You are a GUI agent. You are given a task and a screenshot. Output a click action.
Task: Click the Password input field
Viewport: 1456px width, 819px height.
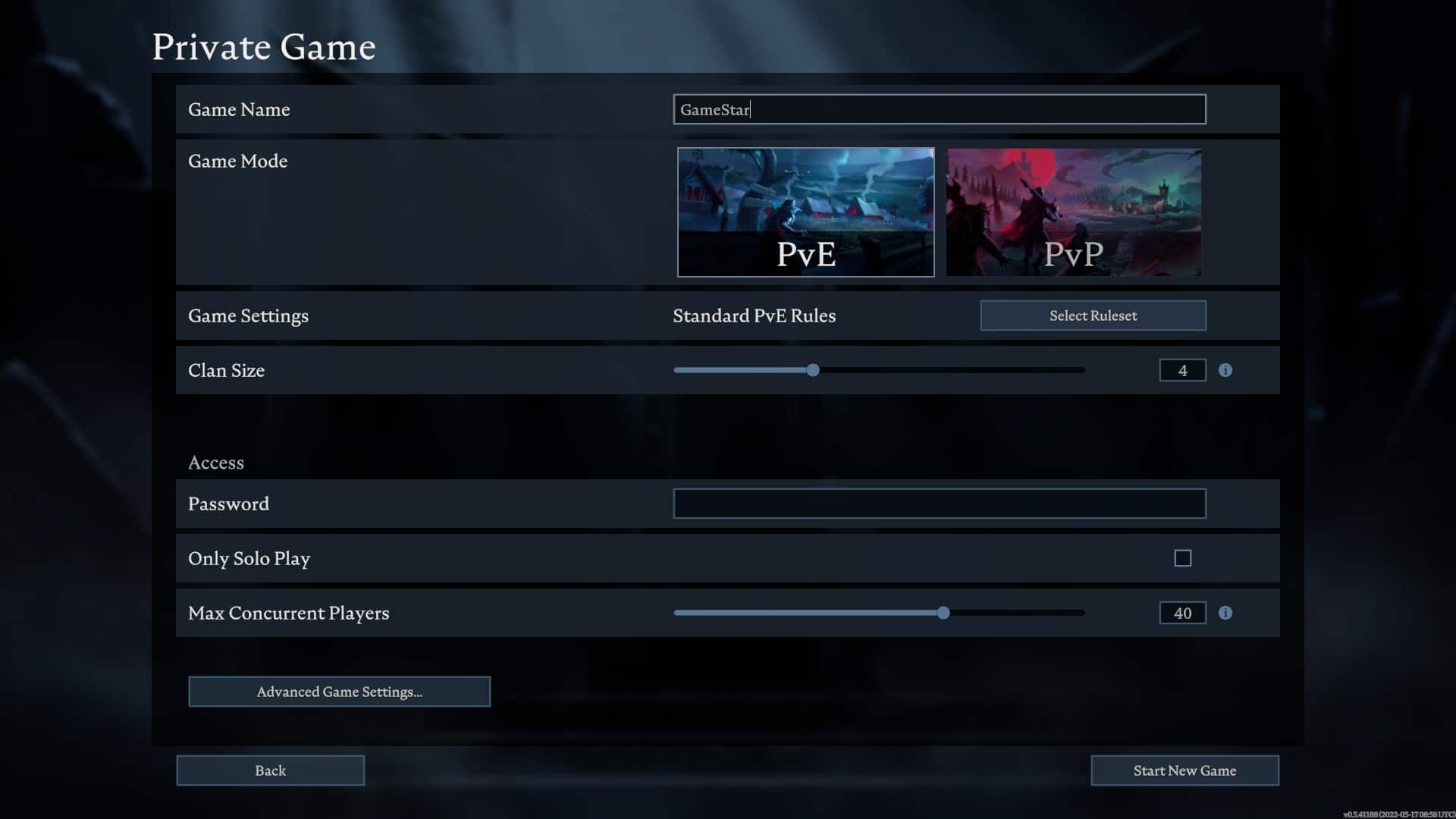[x=939, y=503]
